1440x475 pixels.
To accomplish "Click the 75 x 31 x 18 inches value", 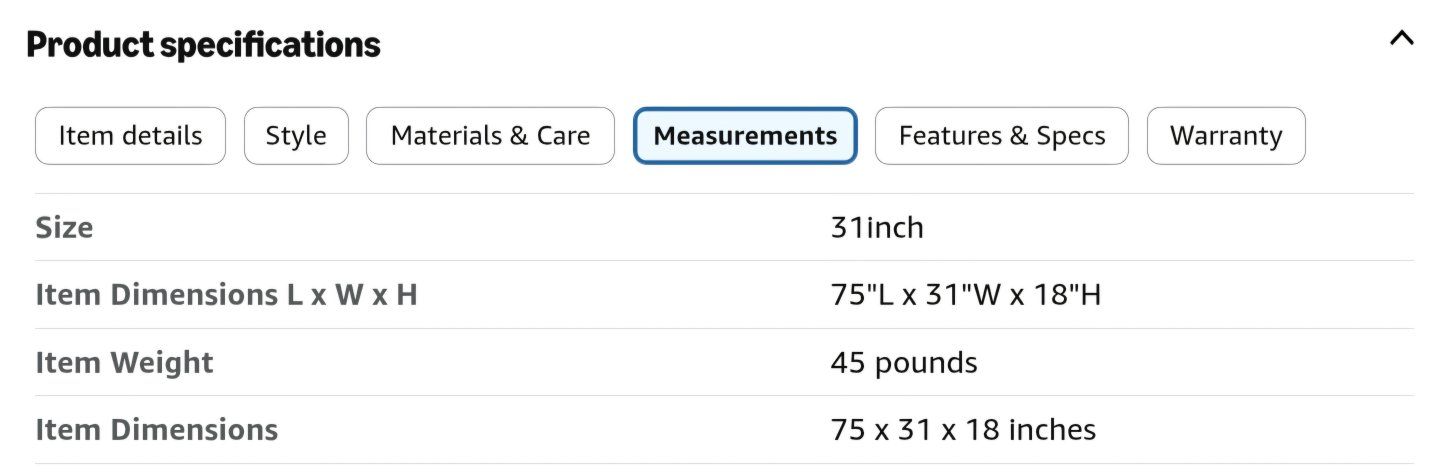I will click(963, 430).
